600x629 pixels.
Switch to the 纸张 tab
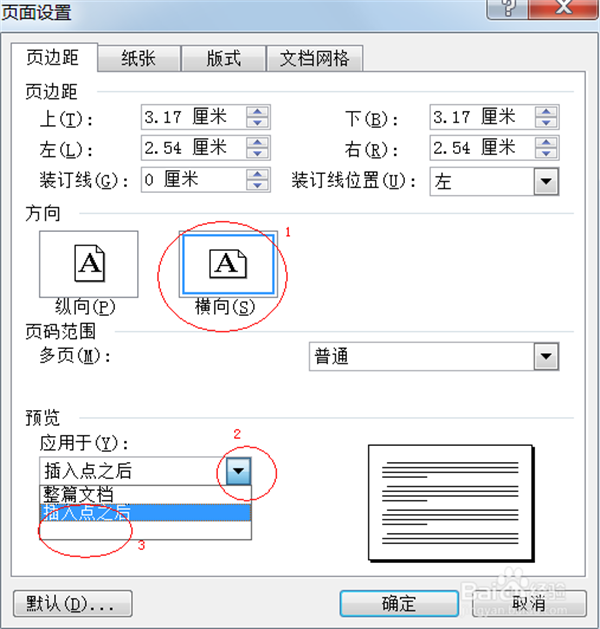point(138,59)
